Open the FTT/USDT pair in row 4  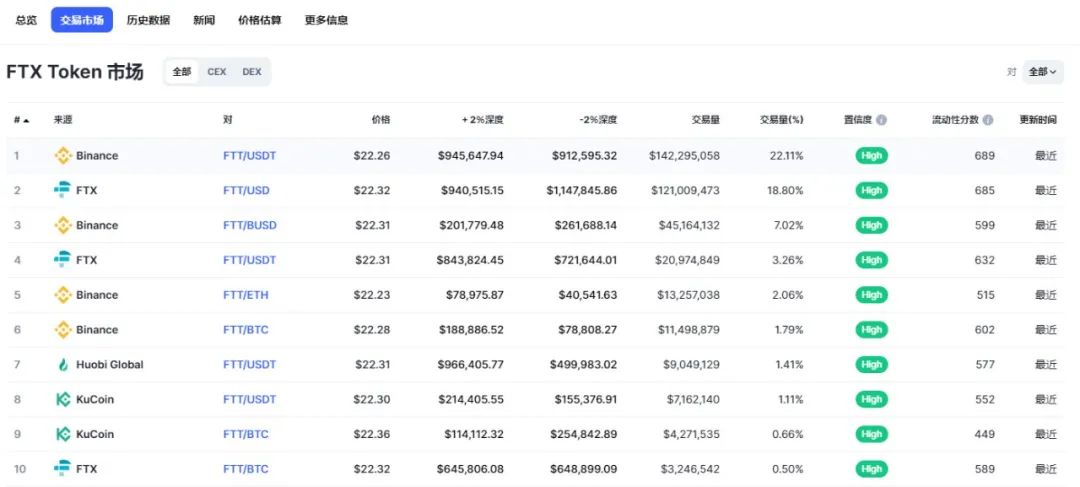point(249,260)
